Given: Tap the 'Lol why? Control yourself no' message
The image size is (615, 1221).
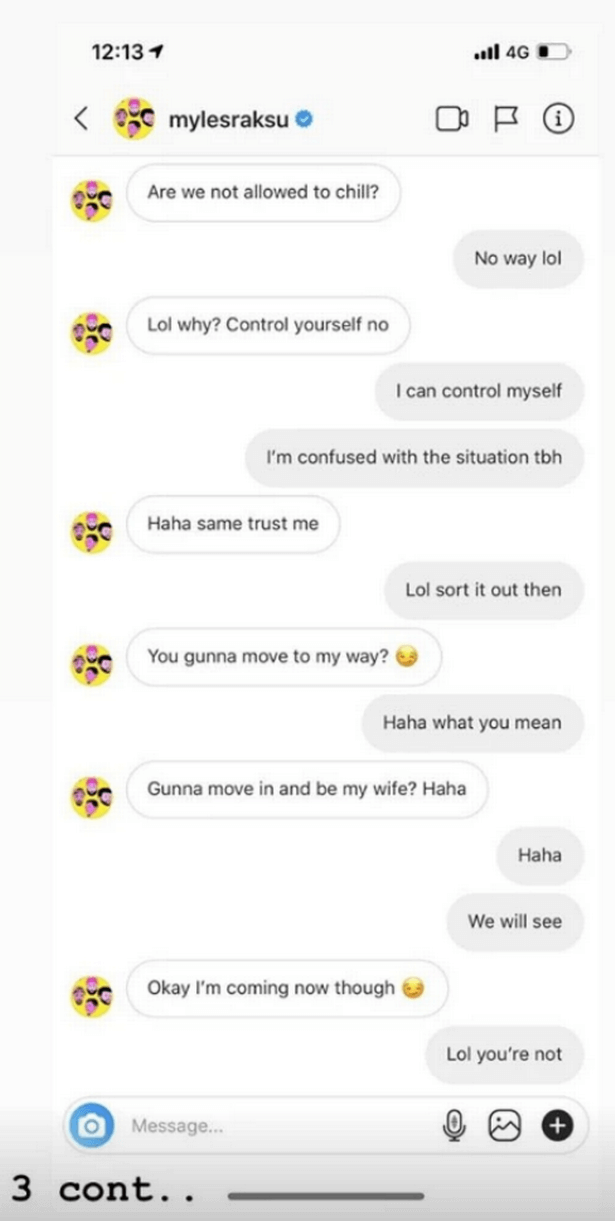Looking at the screenshot, I should pyautogui.click(x=268, y=325).
